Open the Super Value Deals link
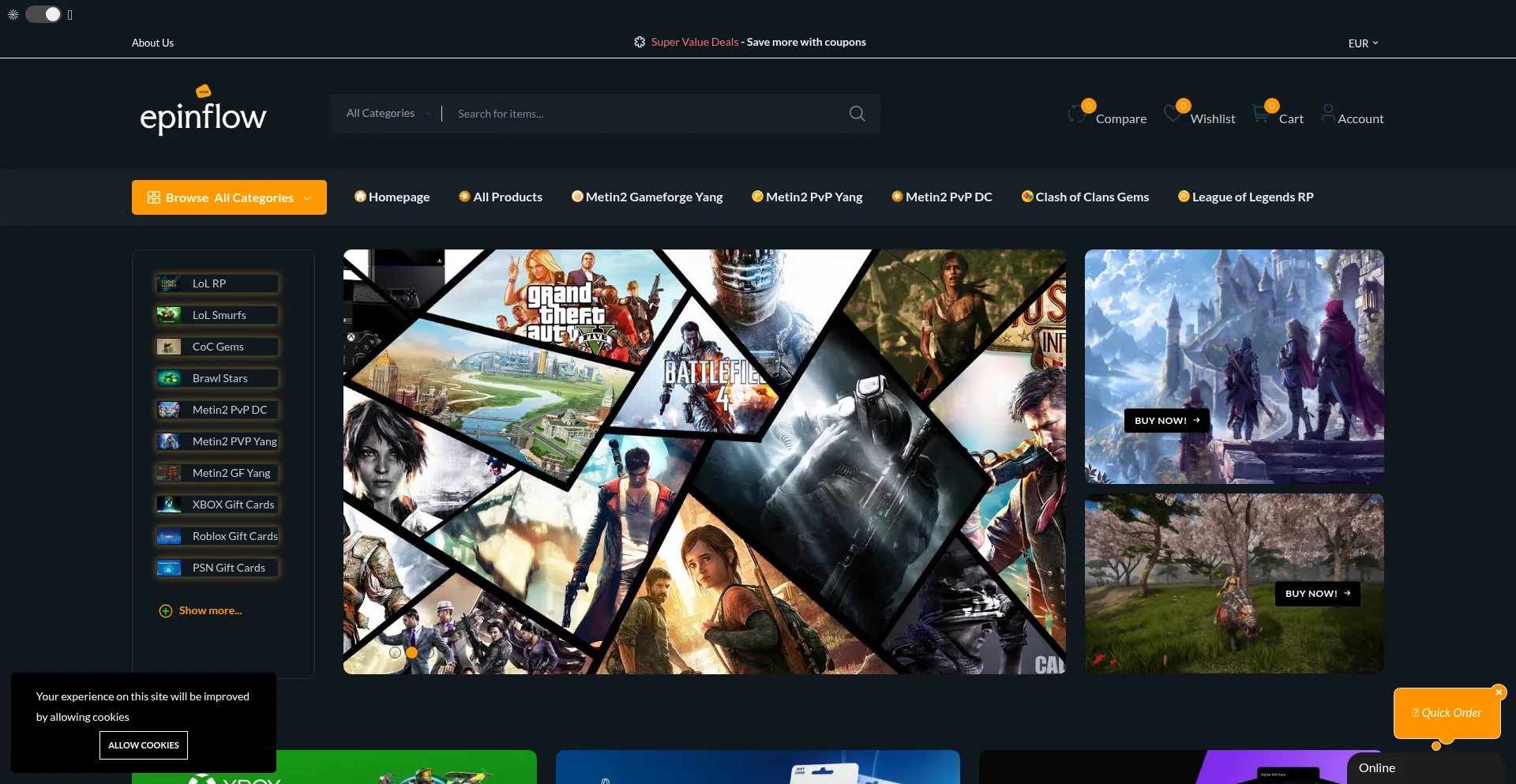 tap(695, 42)
